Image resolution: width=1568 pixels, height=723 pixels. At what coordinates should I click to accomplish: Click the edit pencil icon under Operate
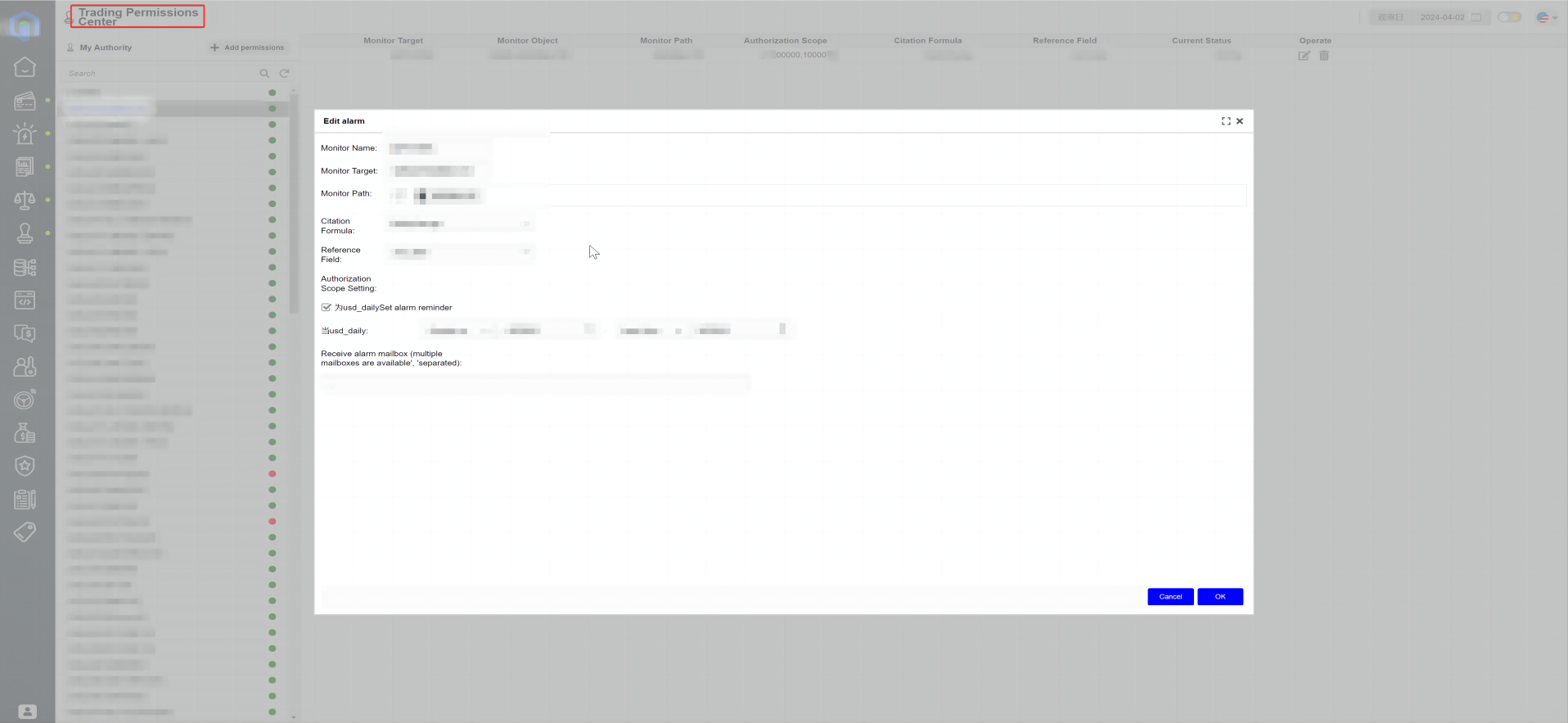click(1304, 56)
